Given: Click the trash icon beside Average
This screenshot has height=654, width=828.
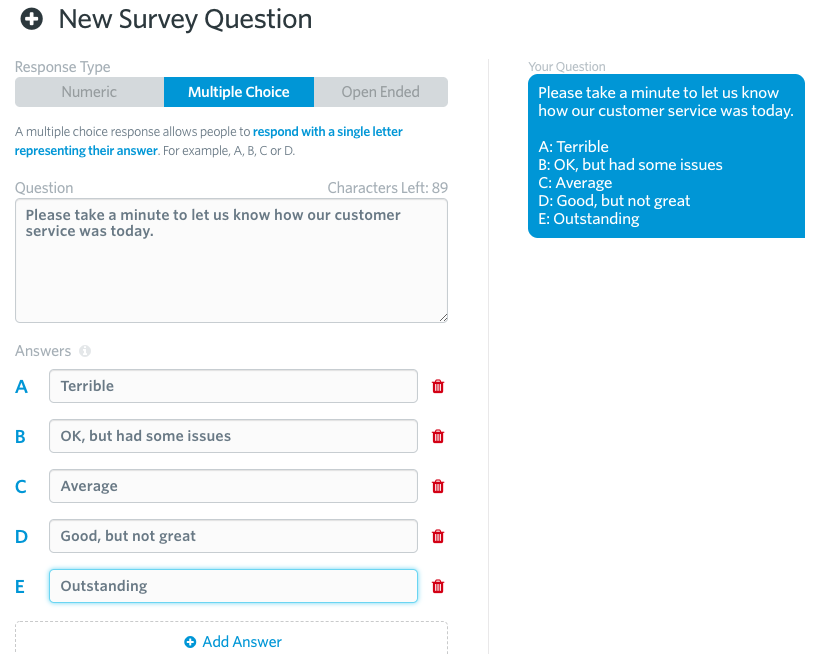Looking at the screenshot, I should [438, 486].
